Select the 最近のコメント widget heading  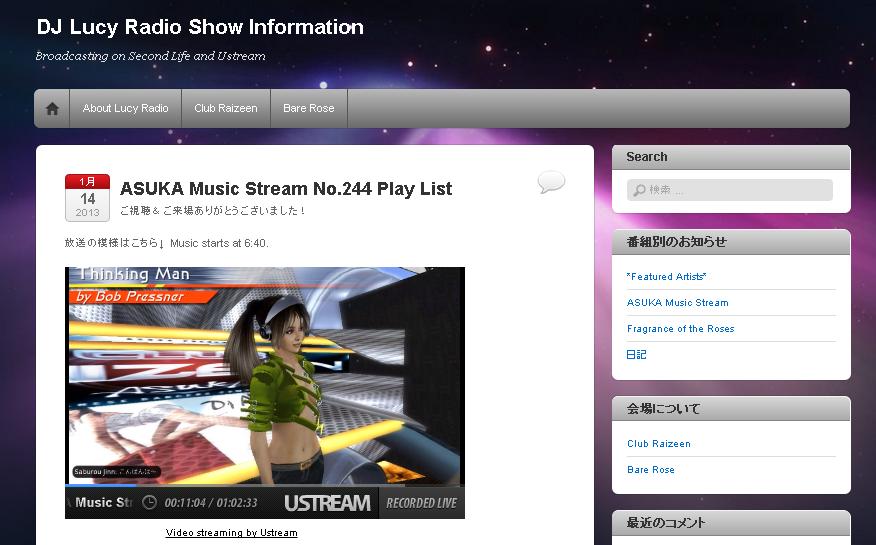click(665, 523)
